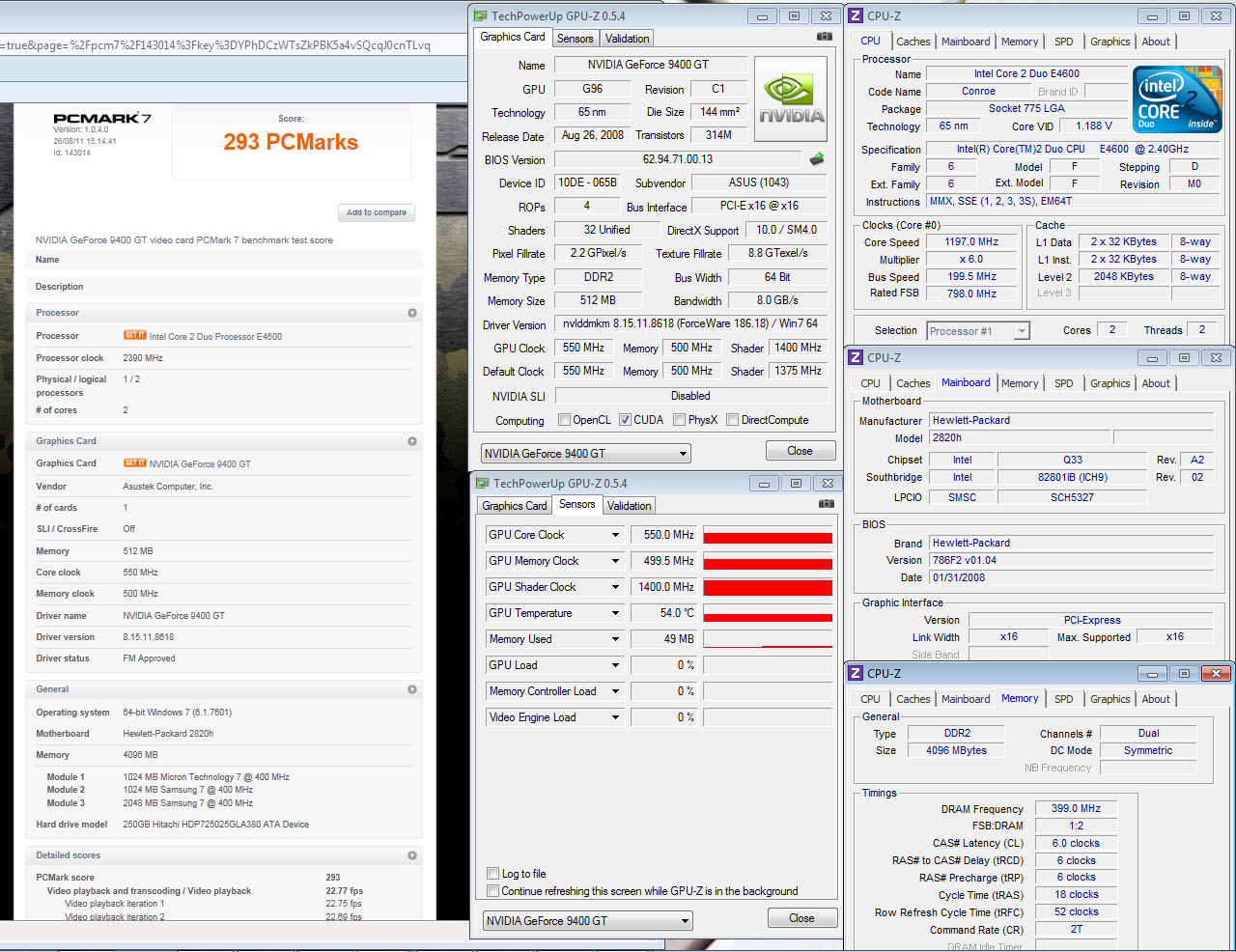Open About tab in top CPU-Z window

tap(1156, 42)
